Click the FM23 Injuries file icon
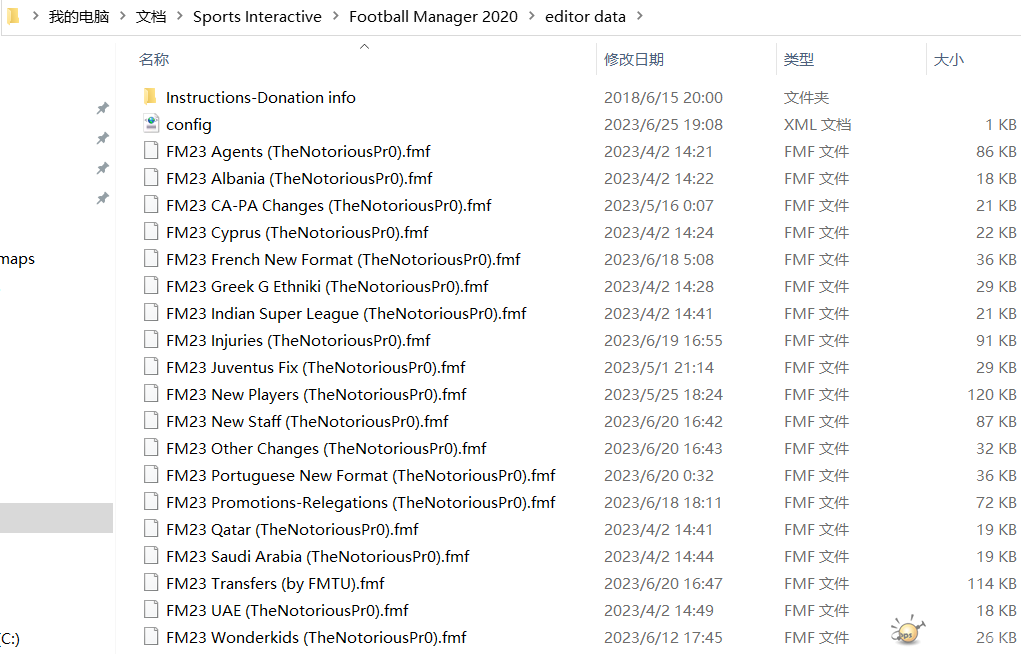 pos(151,340)
